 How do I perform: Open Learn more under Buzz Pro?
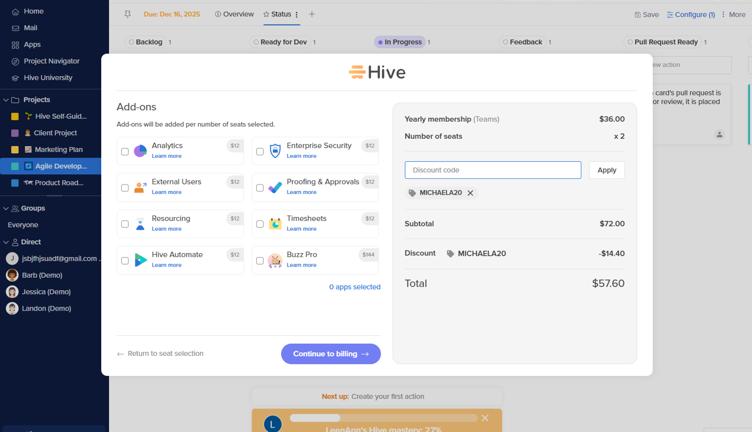click(301, 265)
